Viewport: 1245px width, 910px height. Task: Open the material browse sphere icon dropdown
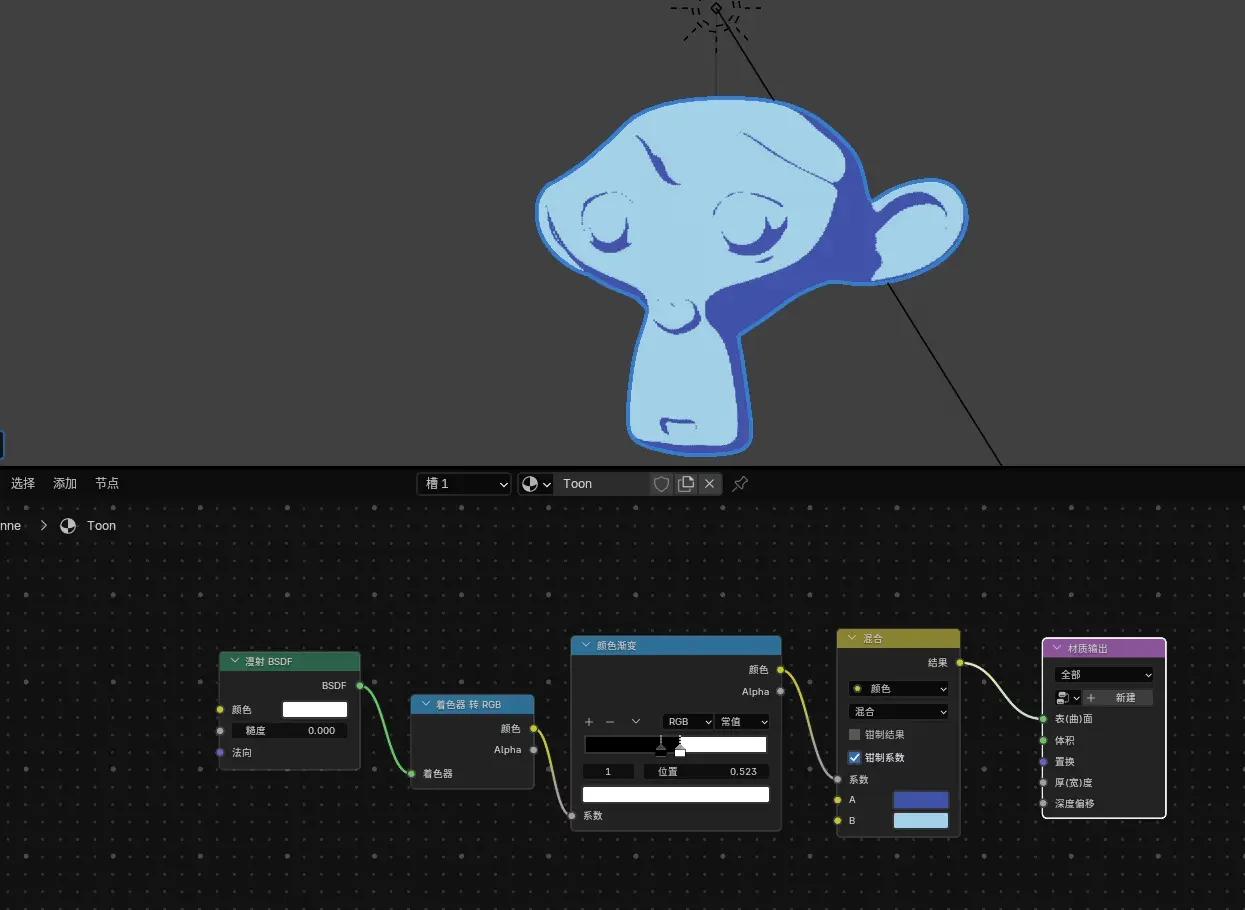[x=536, y=484]
